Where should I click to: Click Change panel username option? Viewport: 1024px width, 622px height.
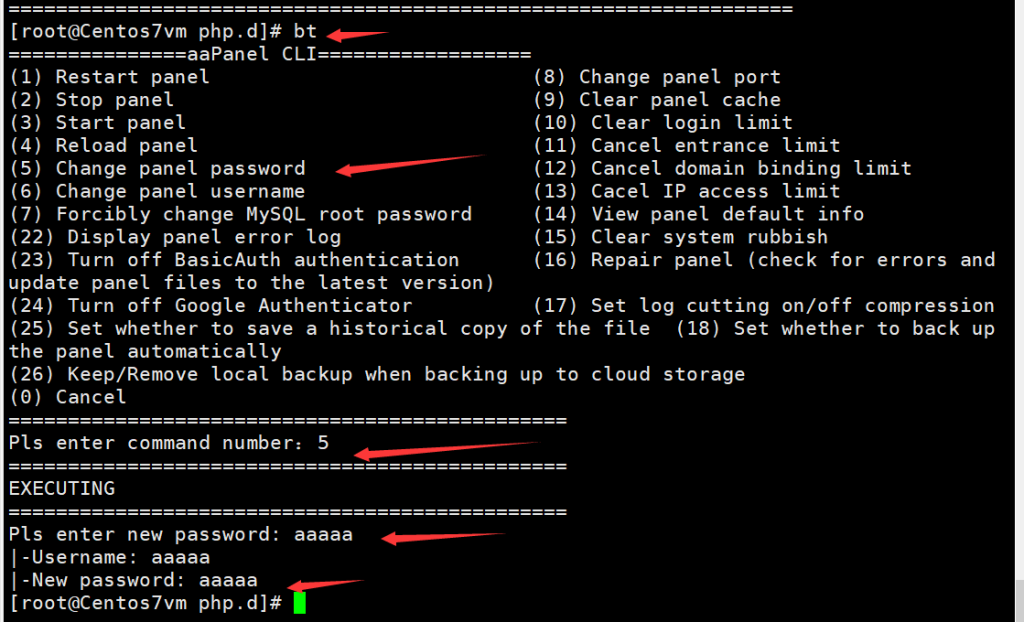pos(157,191)
